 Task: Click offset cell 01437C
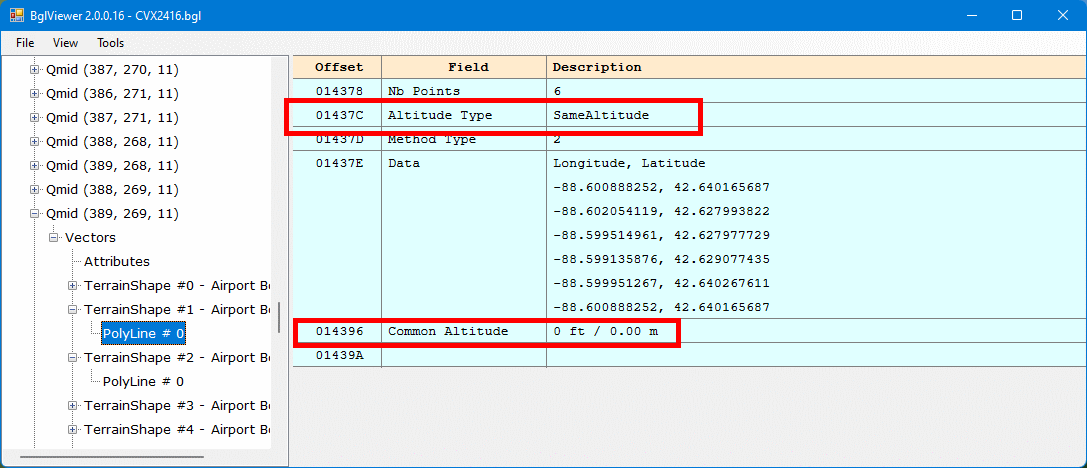pos(338,115)
